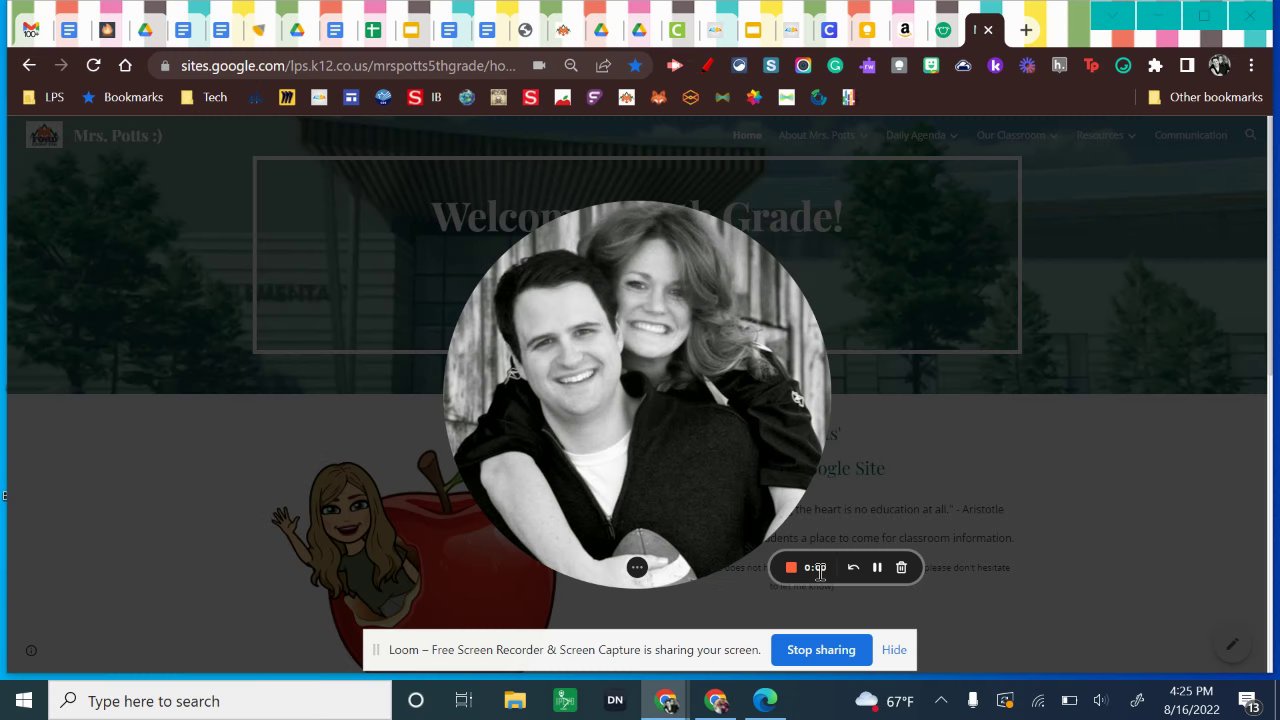The width and height of the screenshot is (1280, 720).
Task: Click the address bar URL field
Action: point(348,66)
